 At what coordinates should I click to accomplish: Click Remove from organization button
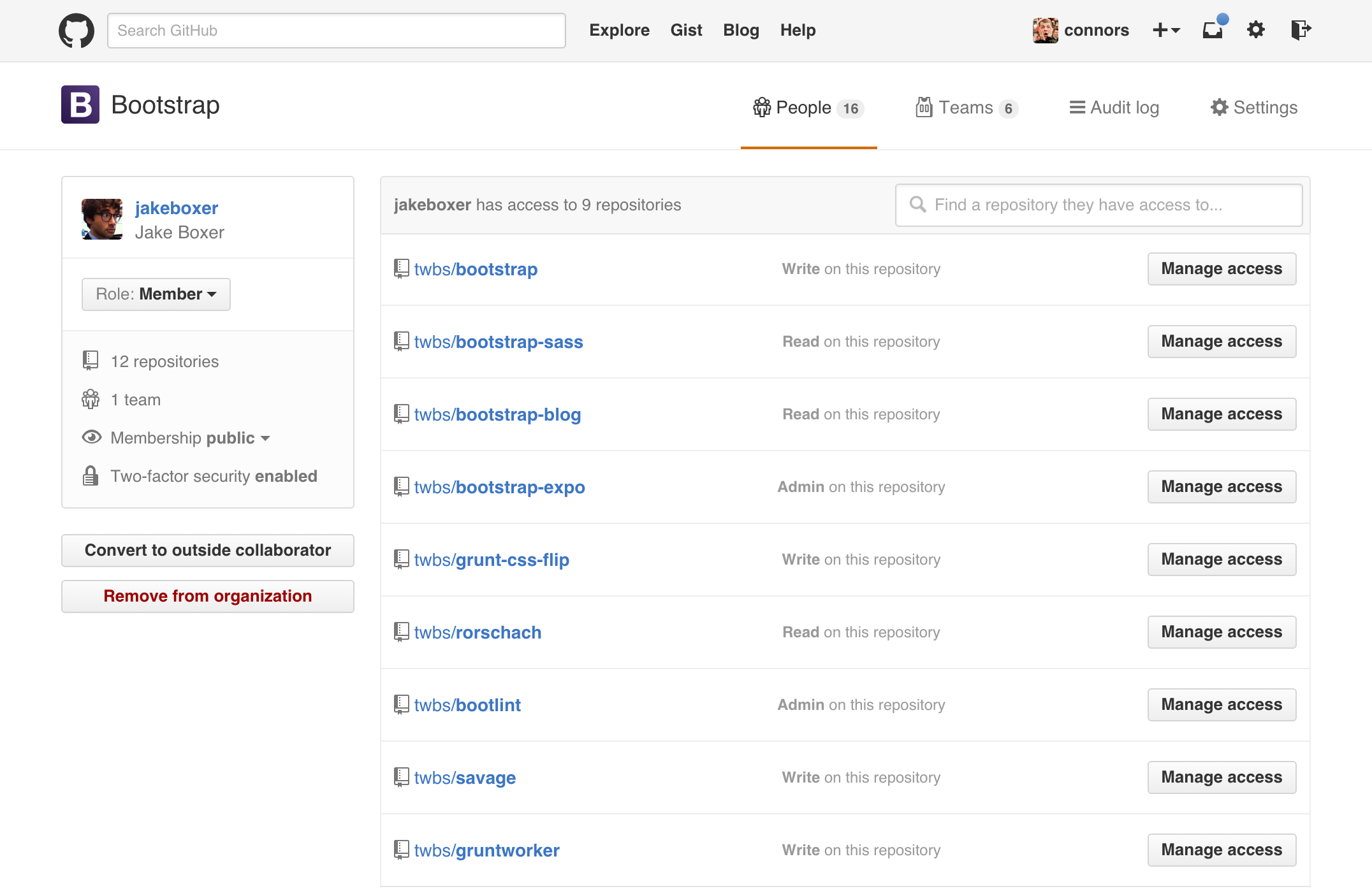[x=208, y=596]
